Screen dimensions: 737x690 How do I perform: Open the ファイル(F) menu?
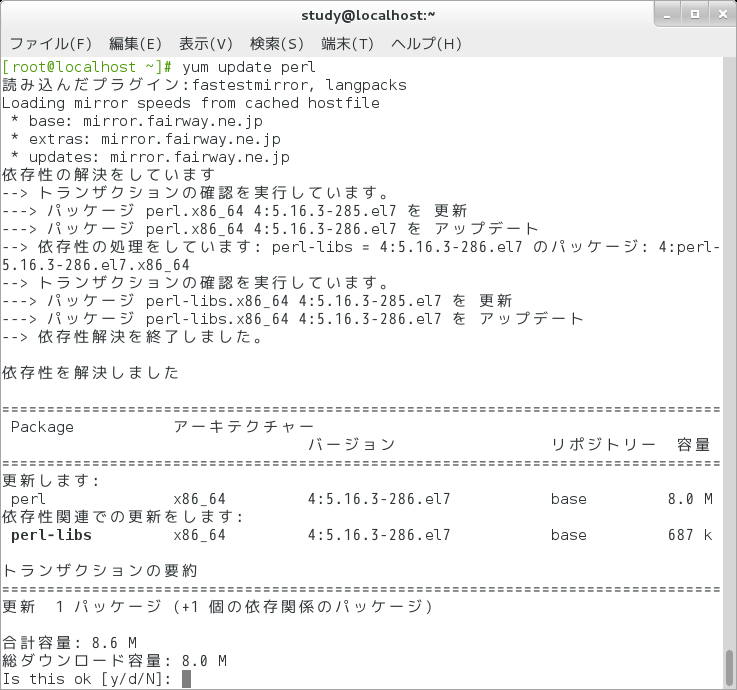50,44
